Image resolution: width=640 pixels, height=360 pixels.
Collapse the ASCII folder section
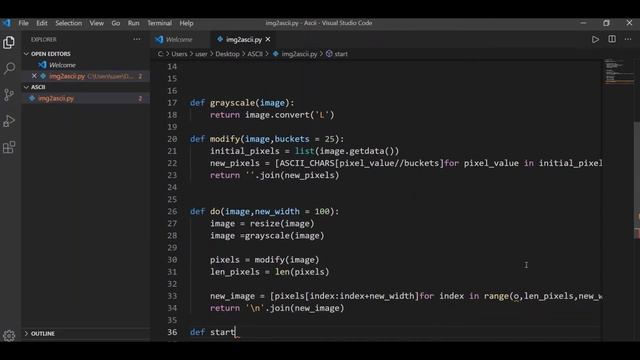pos(38,87)
